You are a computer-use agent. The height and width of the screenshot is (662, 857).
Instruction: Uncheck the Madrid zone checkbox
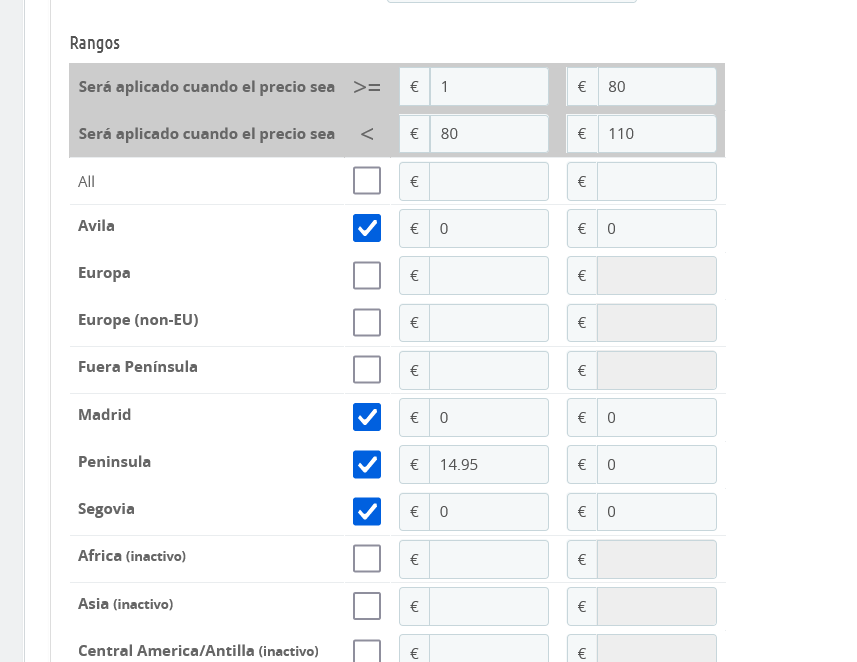367,417
